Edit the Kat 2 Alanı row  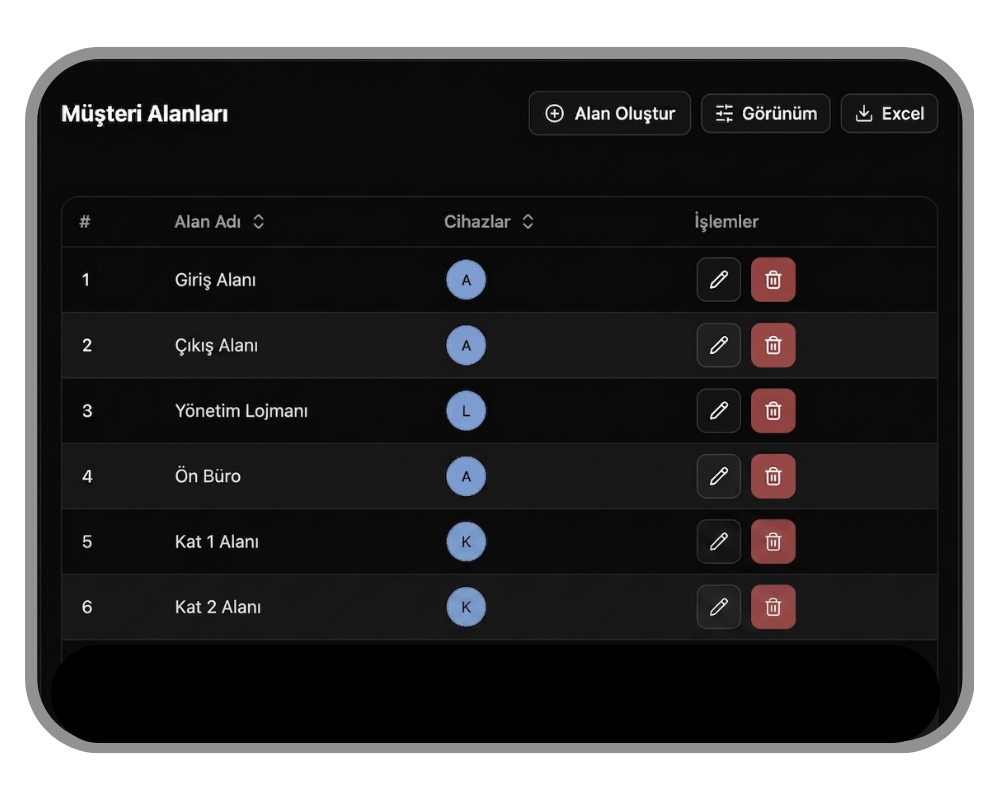pyautogui.click(x=719, y=607)
